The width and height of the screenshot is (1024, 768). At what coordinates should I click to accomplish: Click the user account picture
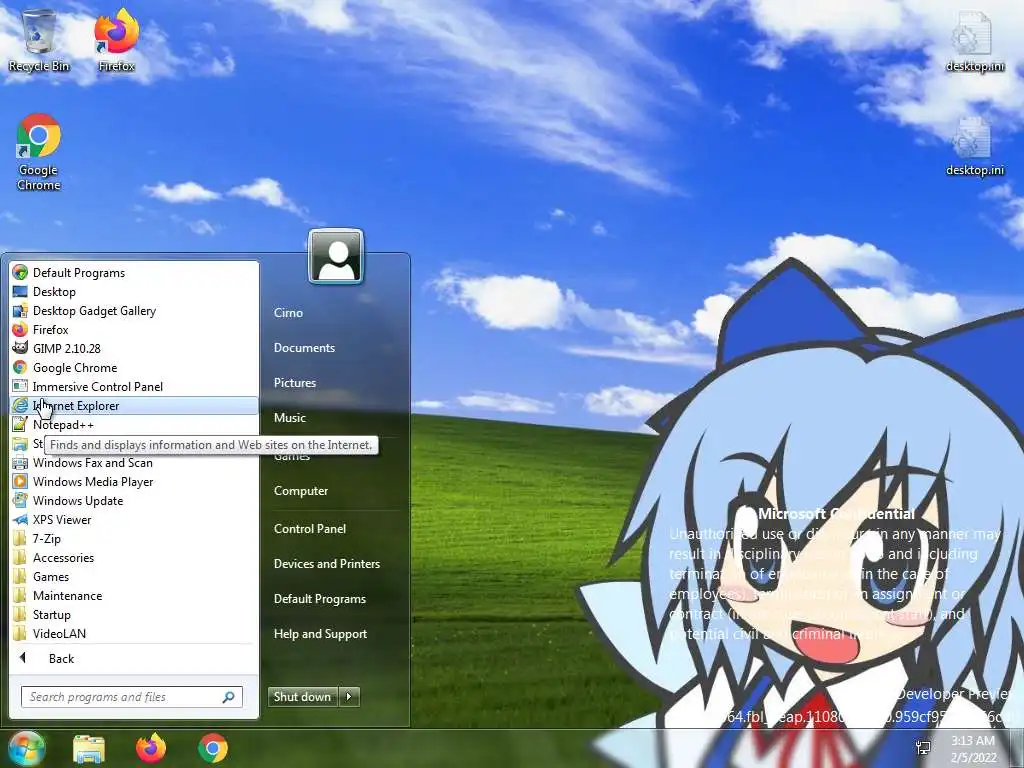[336, 256]
